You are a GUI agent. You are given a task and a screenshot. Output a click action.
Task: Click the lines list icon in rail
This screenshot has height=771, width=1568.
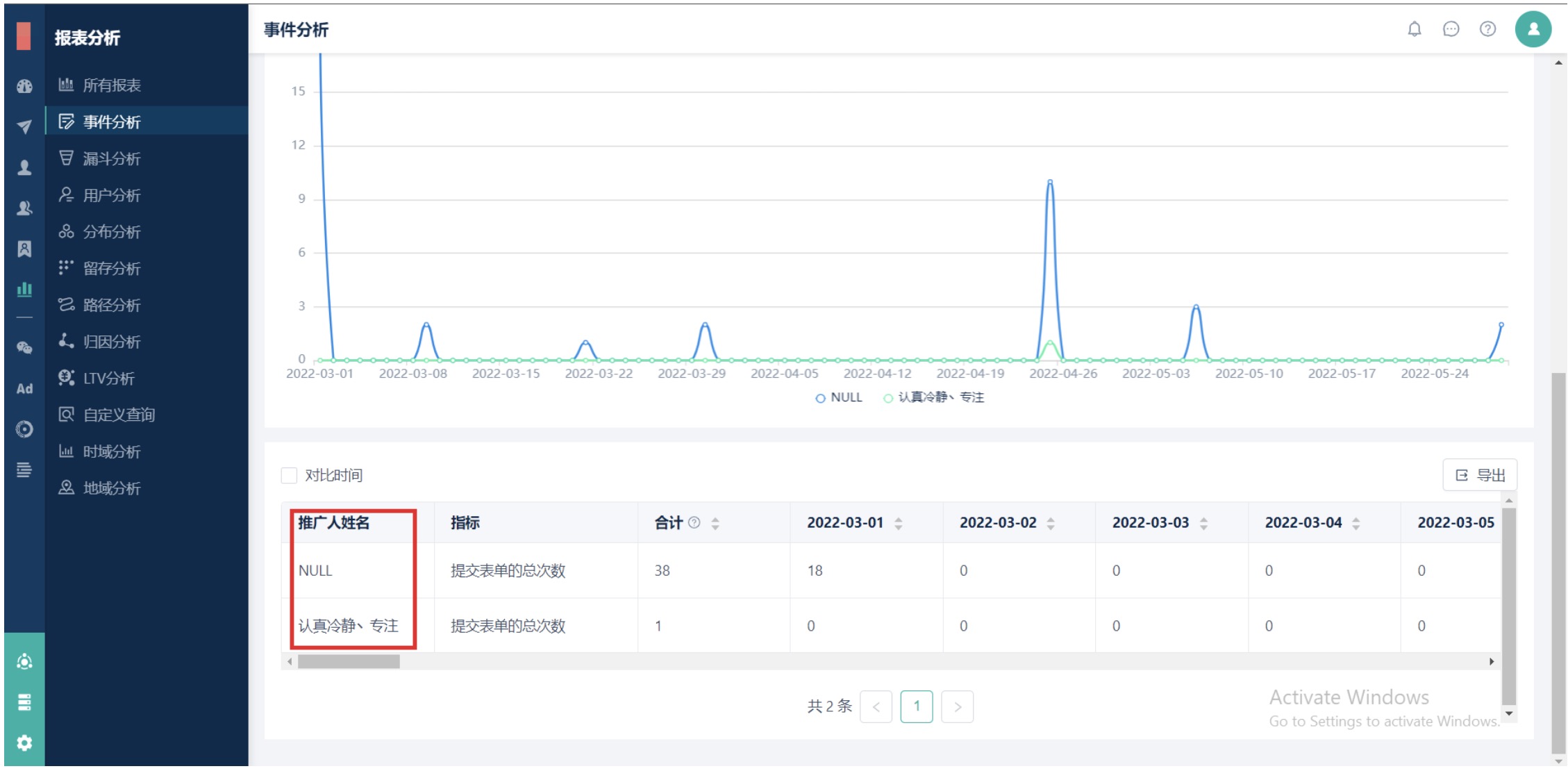pos(24,470)
